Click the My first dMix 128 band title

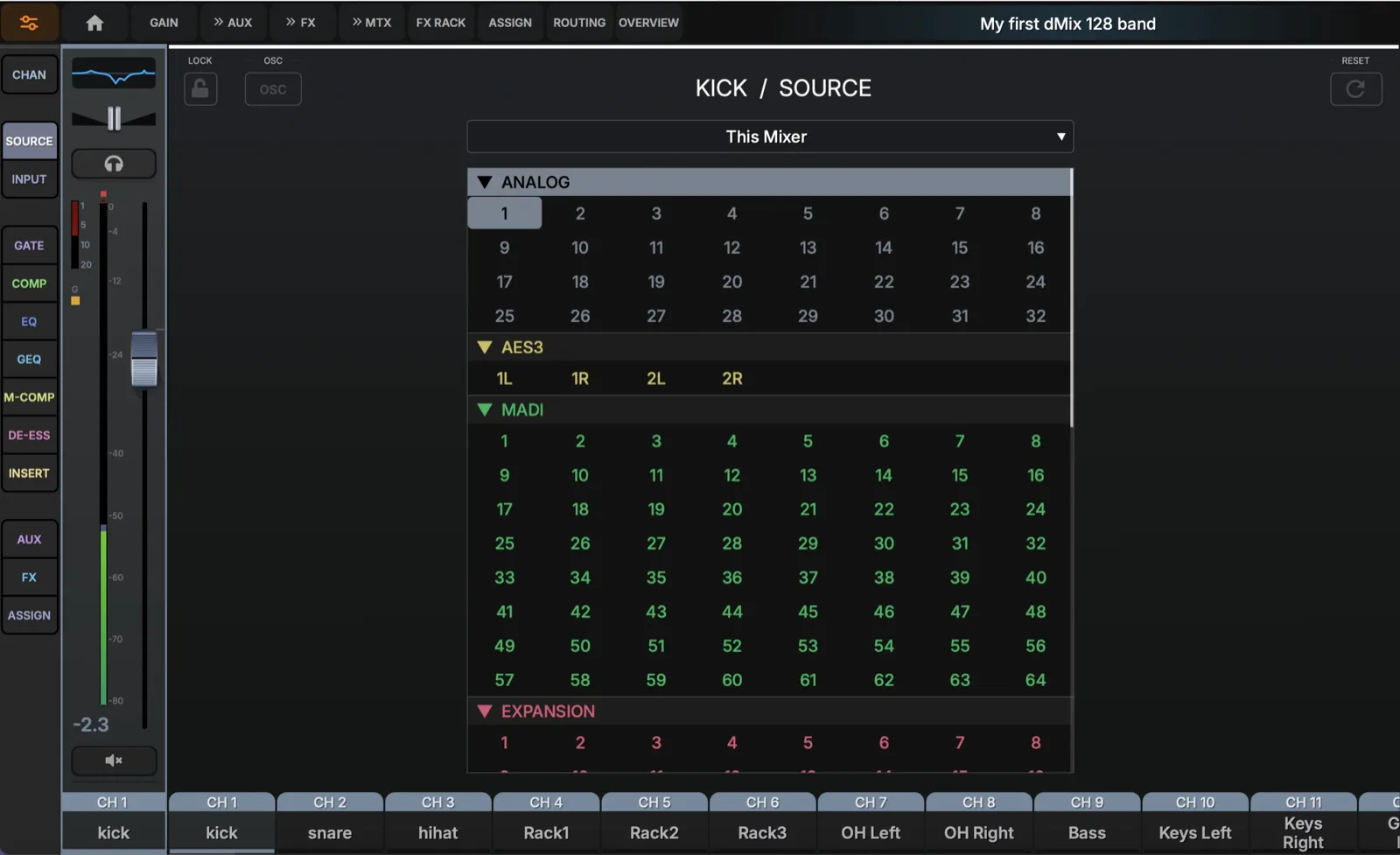point(1067,24)
